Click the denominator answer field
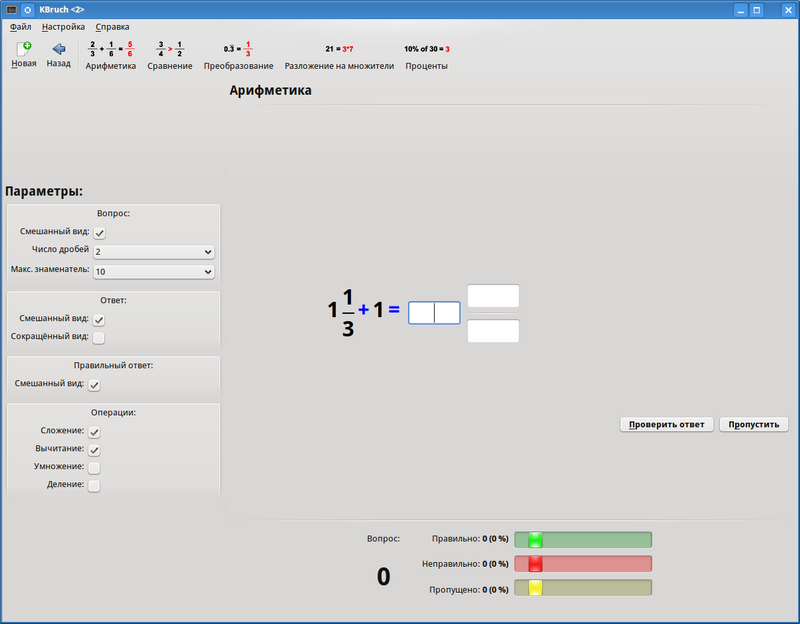800x624 pixels. [x=493, y=331]
